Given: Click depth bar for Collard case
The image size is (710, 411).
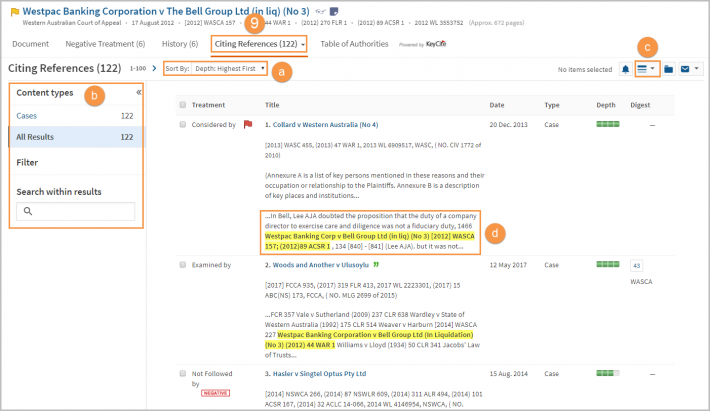Looking at the screenshot, I should [608, 124].
